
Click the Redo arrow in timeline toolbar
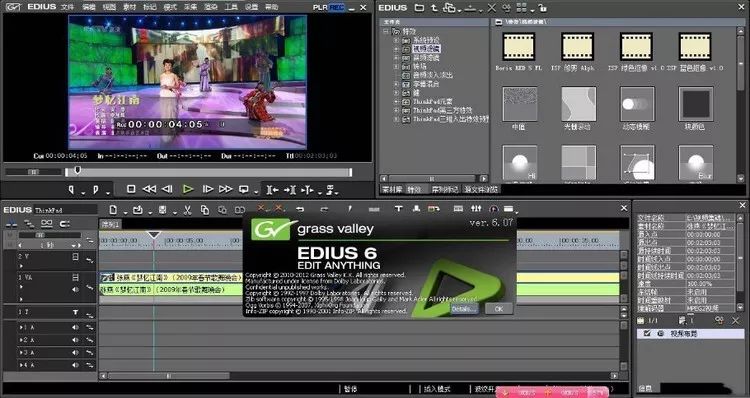click(x=324, y=209)
